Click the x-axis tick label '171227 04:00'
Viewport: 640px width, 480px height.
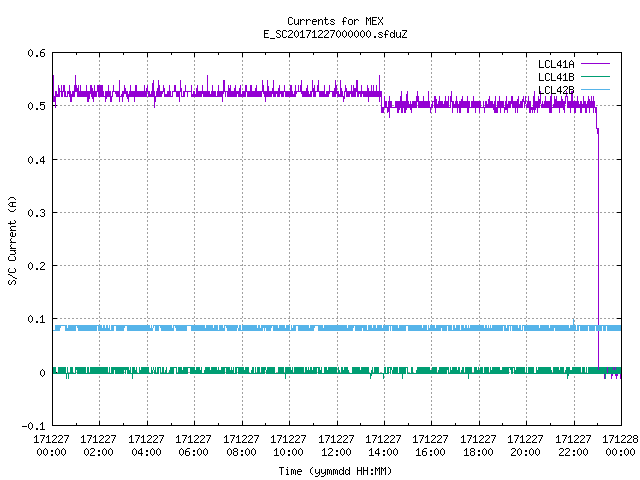click(x=146, y=445)
